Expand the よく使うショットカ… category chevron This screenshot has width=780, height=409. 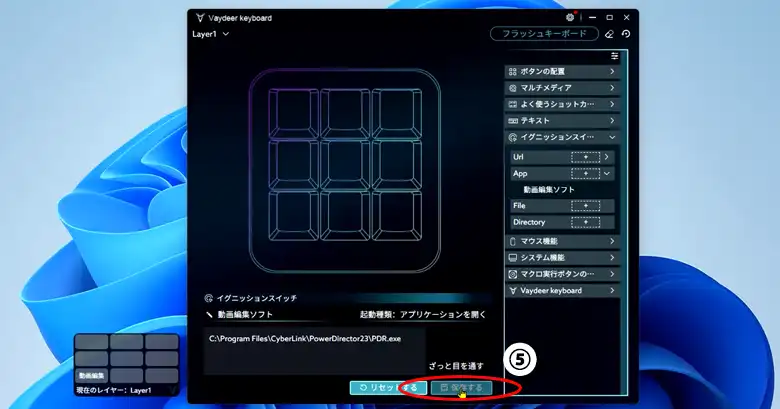(612, 104)
